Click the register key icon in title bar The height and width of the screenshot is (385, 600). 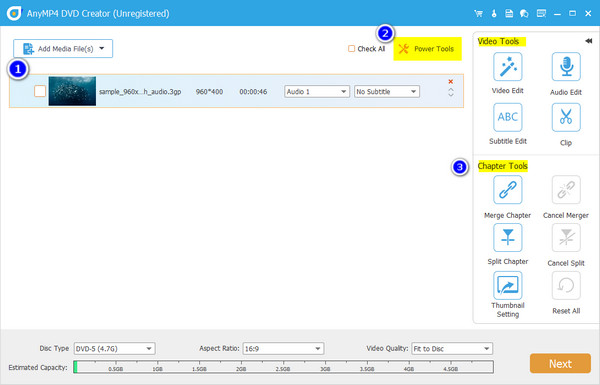(494, 14)
